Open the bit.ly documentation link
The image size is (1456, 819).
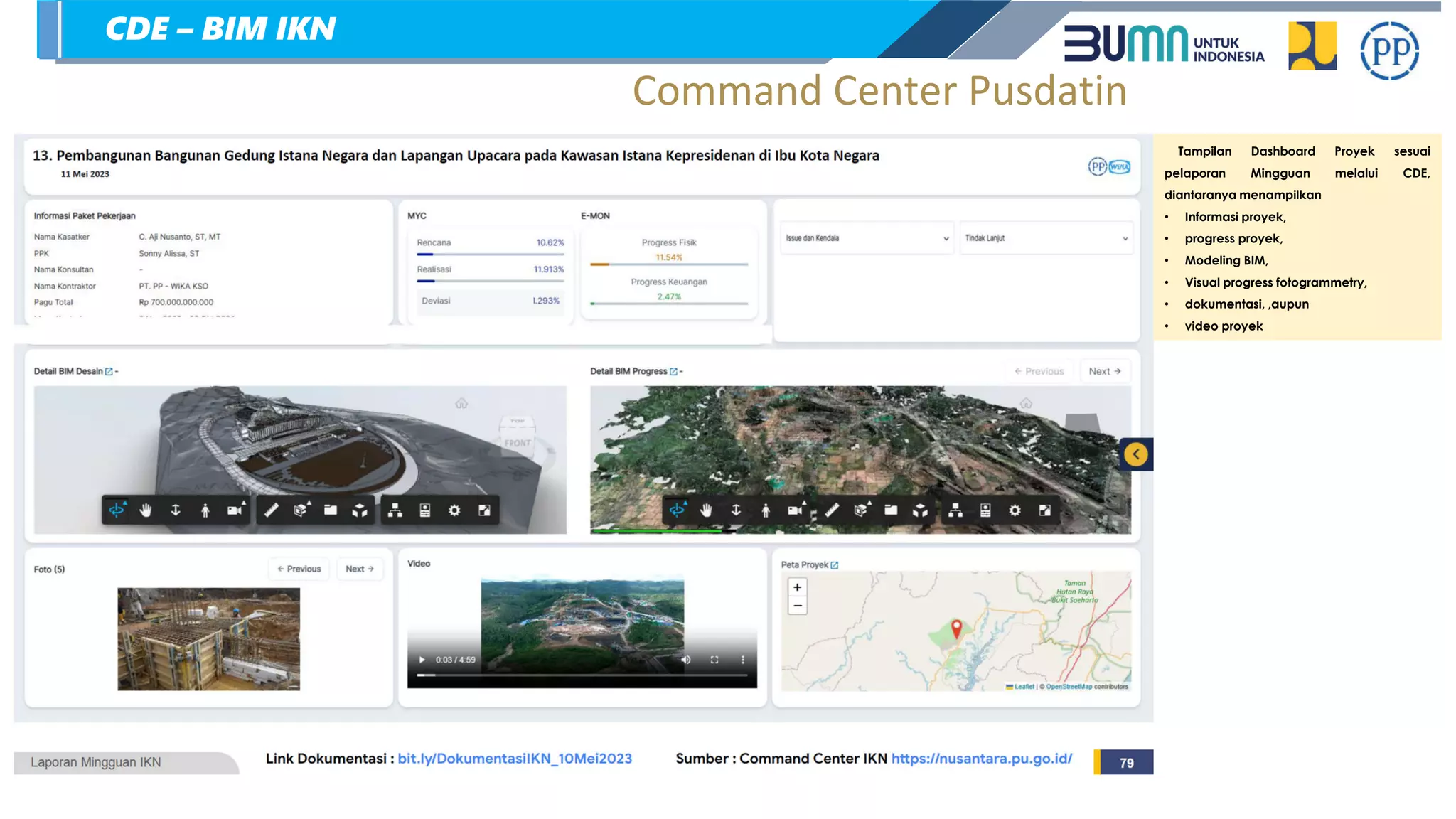(x=515, y=759)
